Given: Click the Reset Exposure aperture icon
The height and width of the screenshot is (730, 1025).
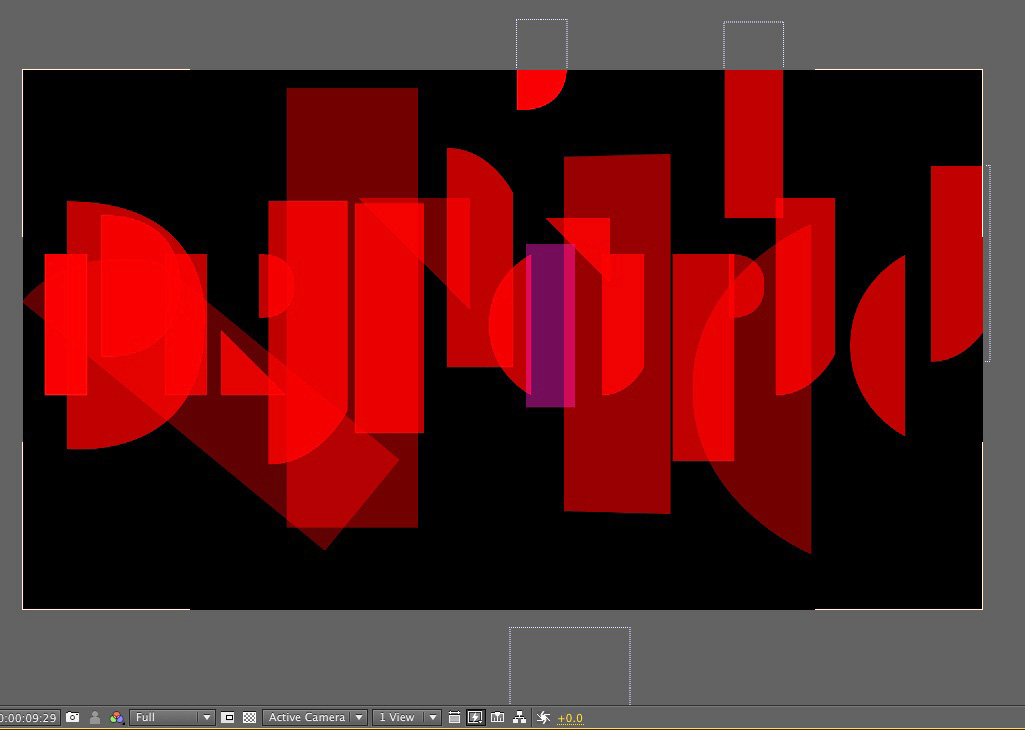Looking at the screenshot, I should point(543,718).
